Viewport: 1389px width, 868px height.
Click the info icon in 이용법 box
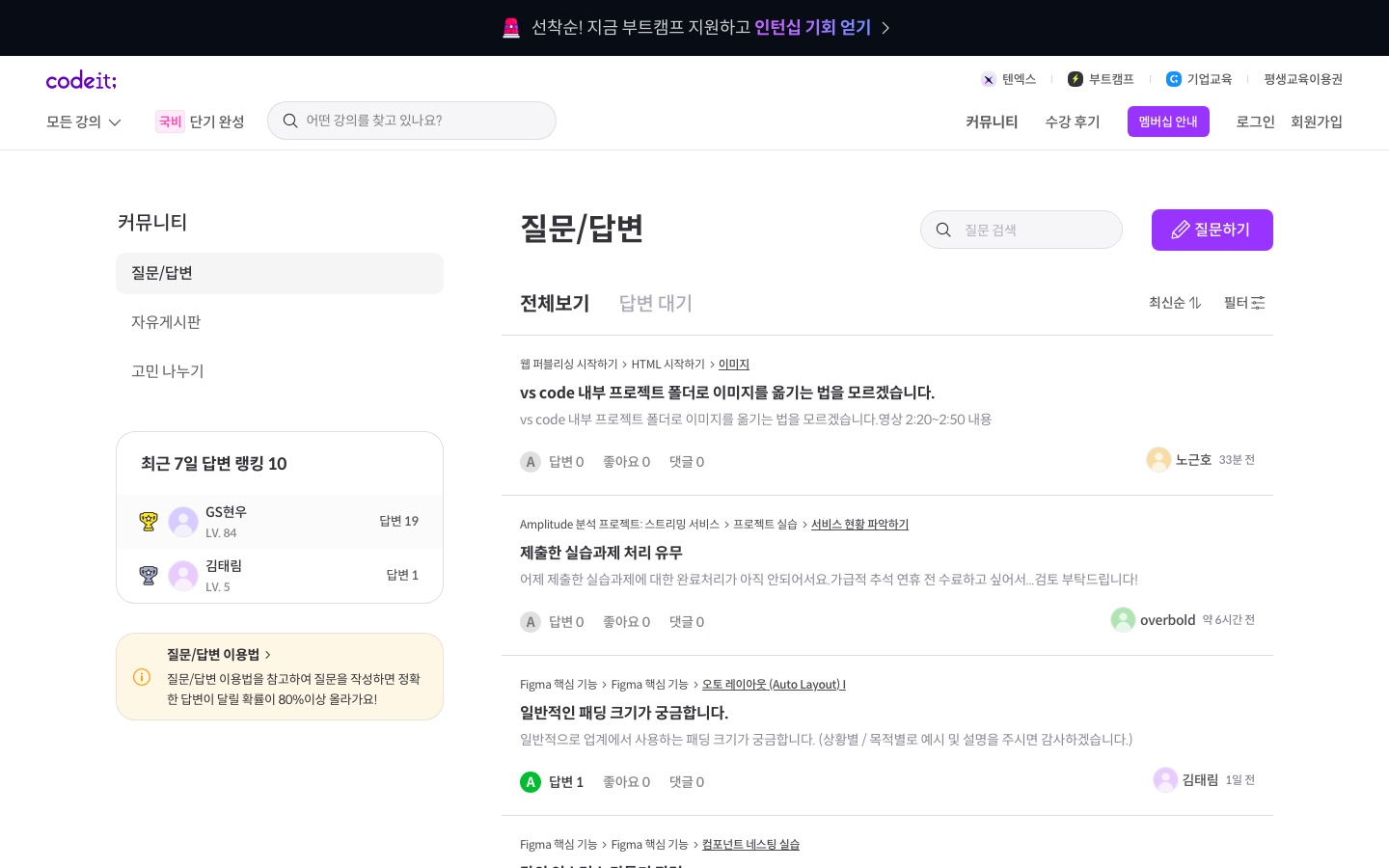(x=142, y=677)
